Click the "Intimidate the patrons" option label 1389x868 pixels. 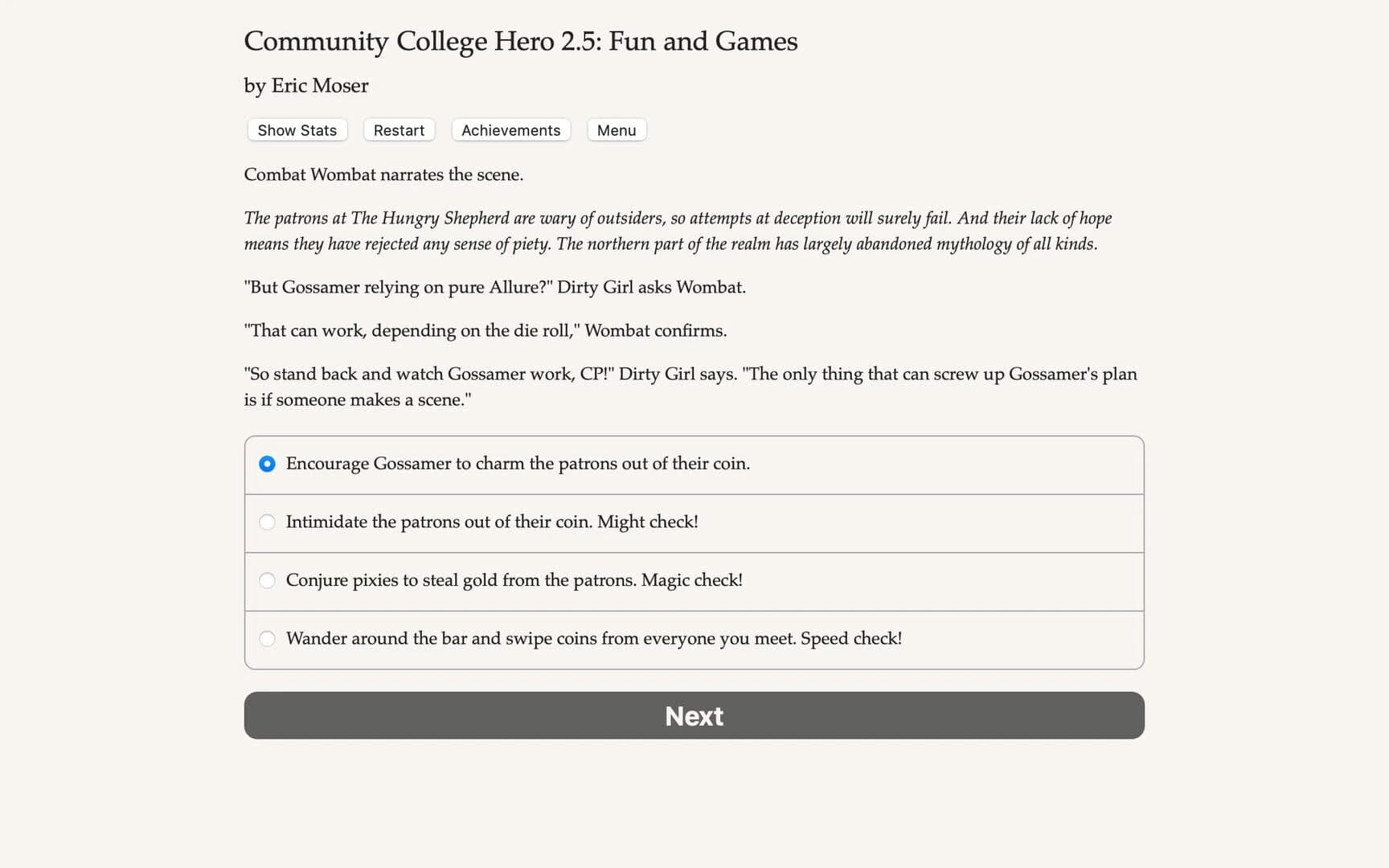492,522
